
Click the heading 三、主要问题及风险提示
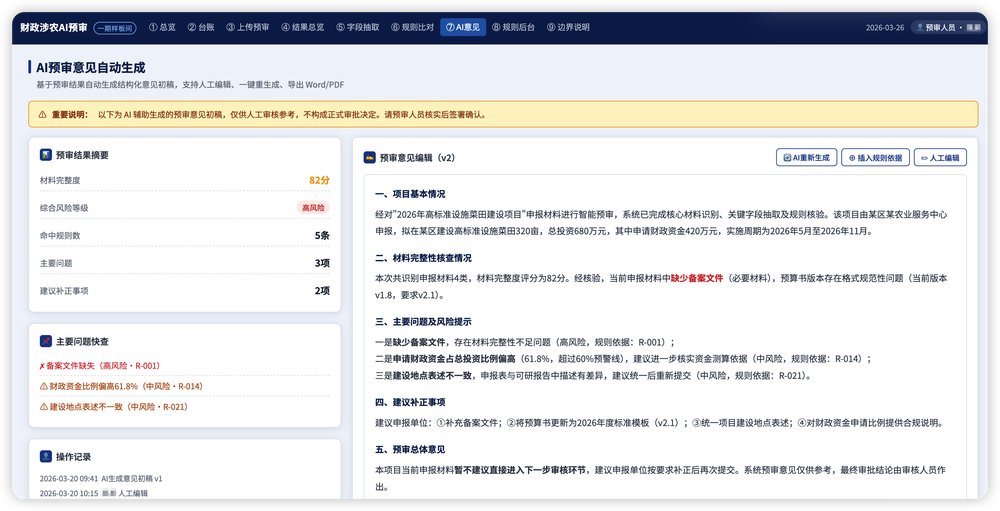pos(423,322)
